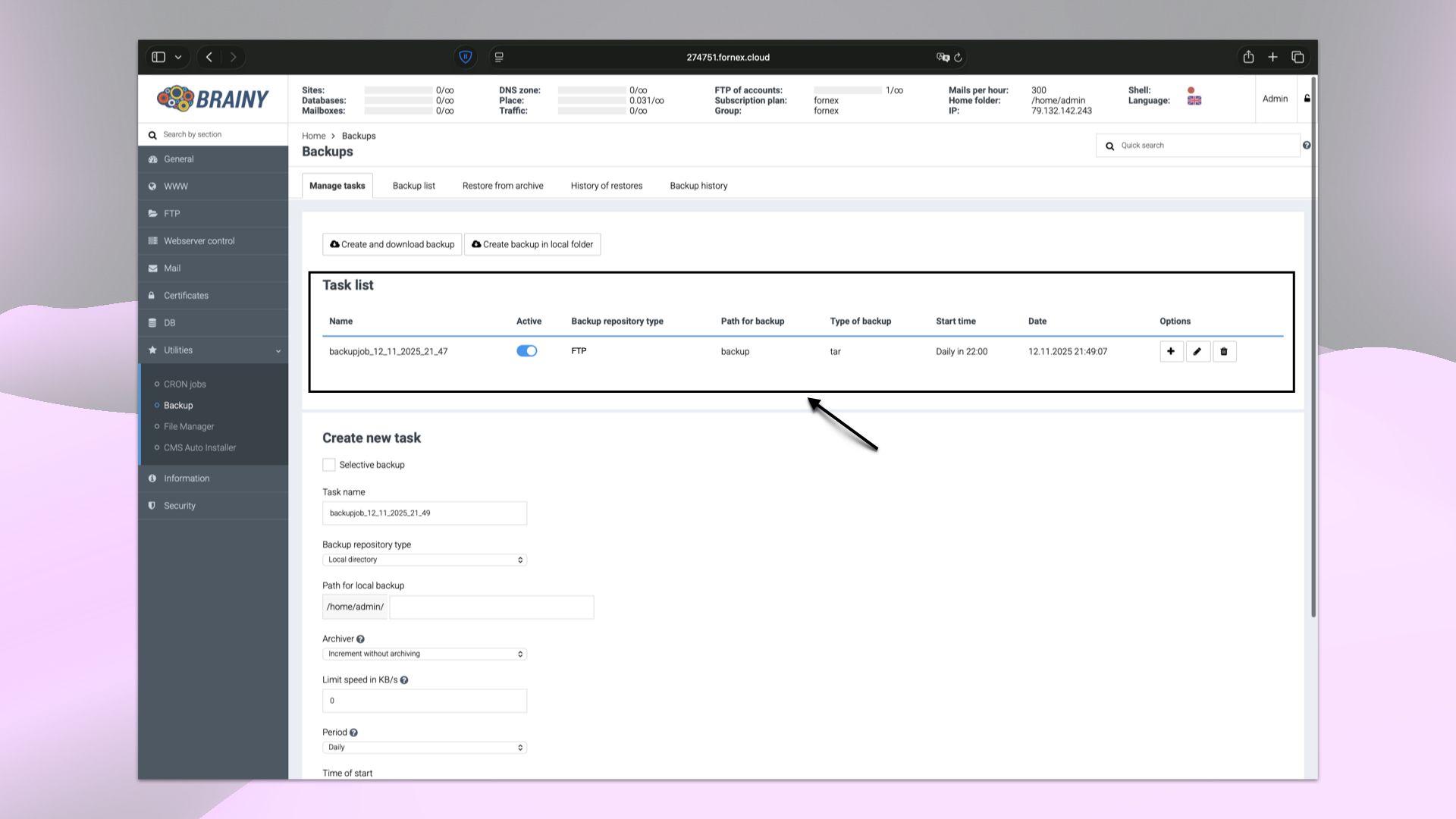The width and height of the screenshot is (1456, 819).
Task: Switch to the Backup history tab
Action: point(698,185)
